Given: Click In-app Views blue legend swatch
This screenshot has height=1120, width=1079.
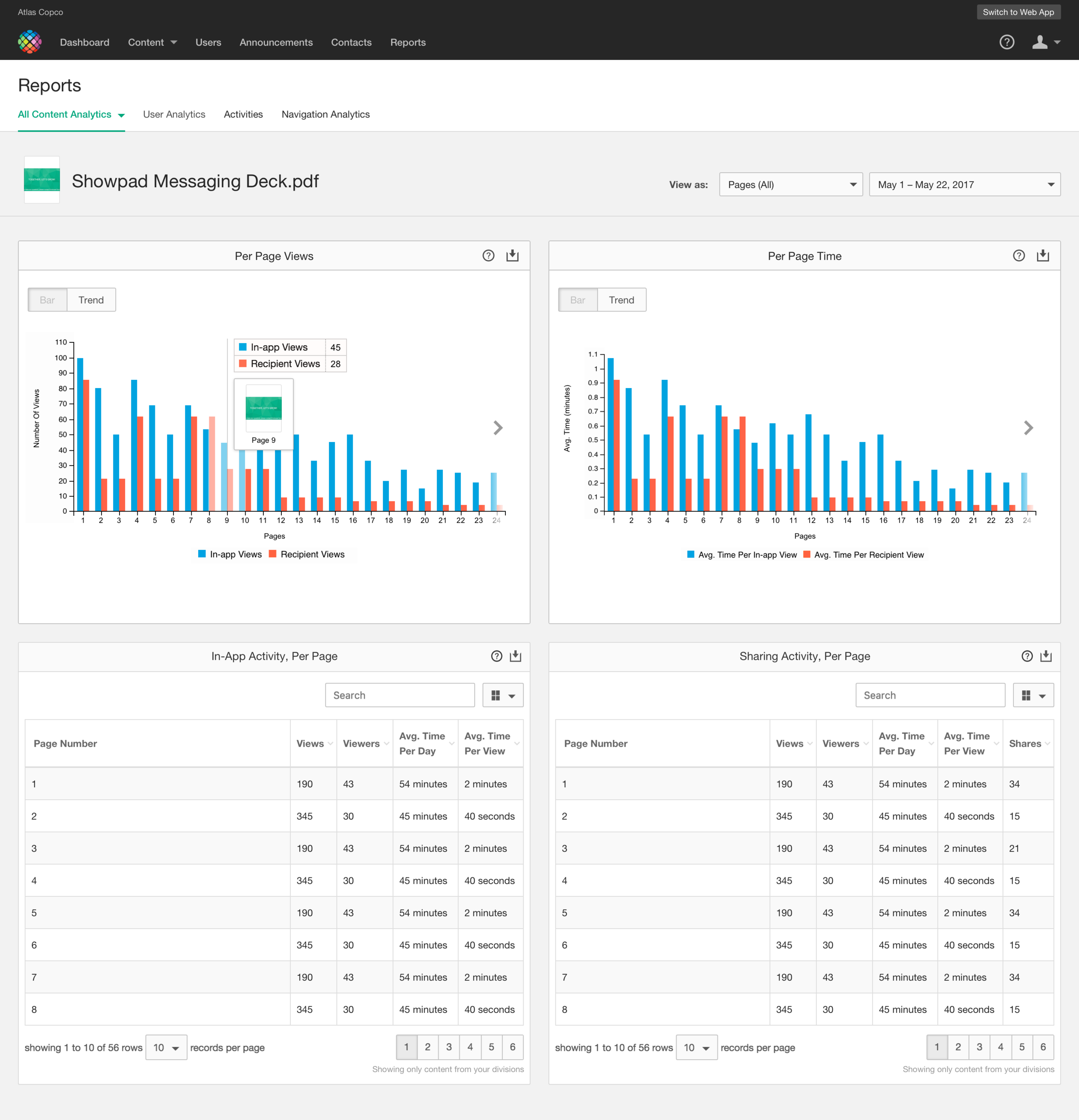Looking at the screenshot, I should (x=202, y=554).
